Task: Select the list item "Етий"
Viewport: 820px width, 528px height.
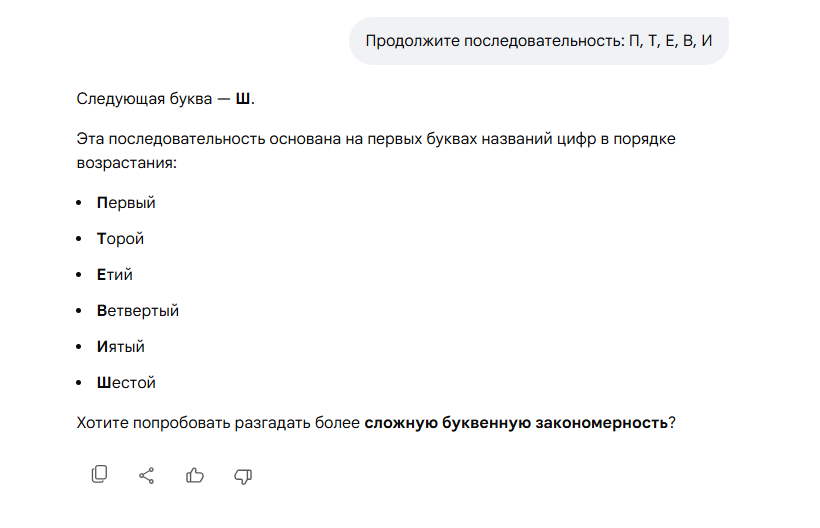Action: (115, 275)
